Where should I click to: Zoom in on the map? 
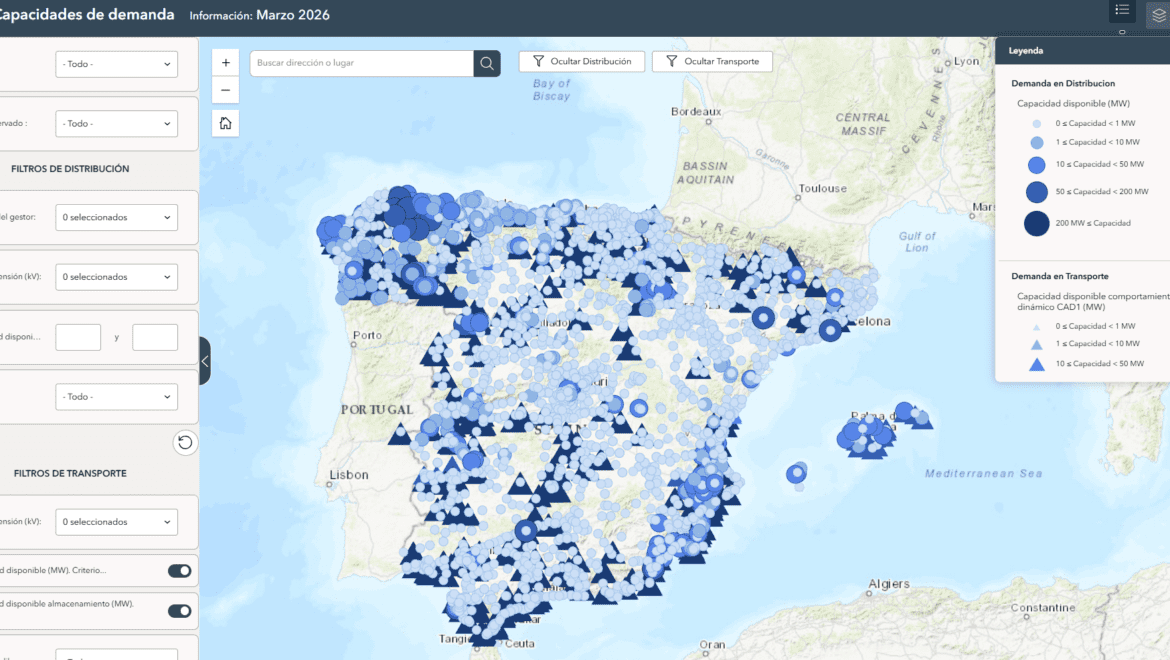[x=225, y=62]
